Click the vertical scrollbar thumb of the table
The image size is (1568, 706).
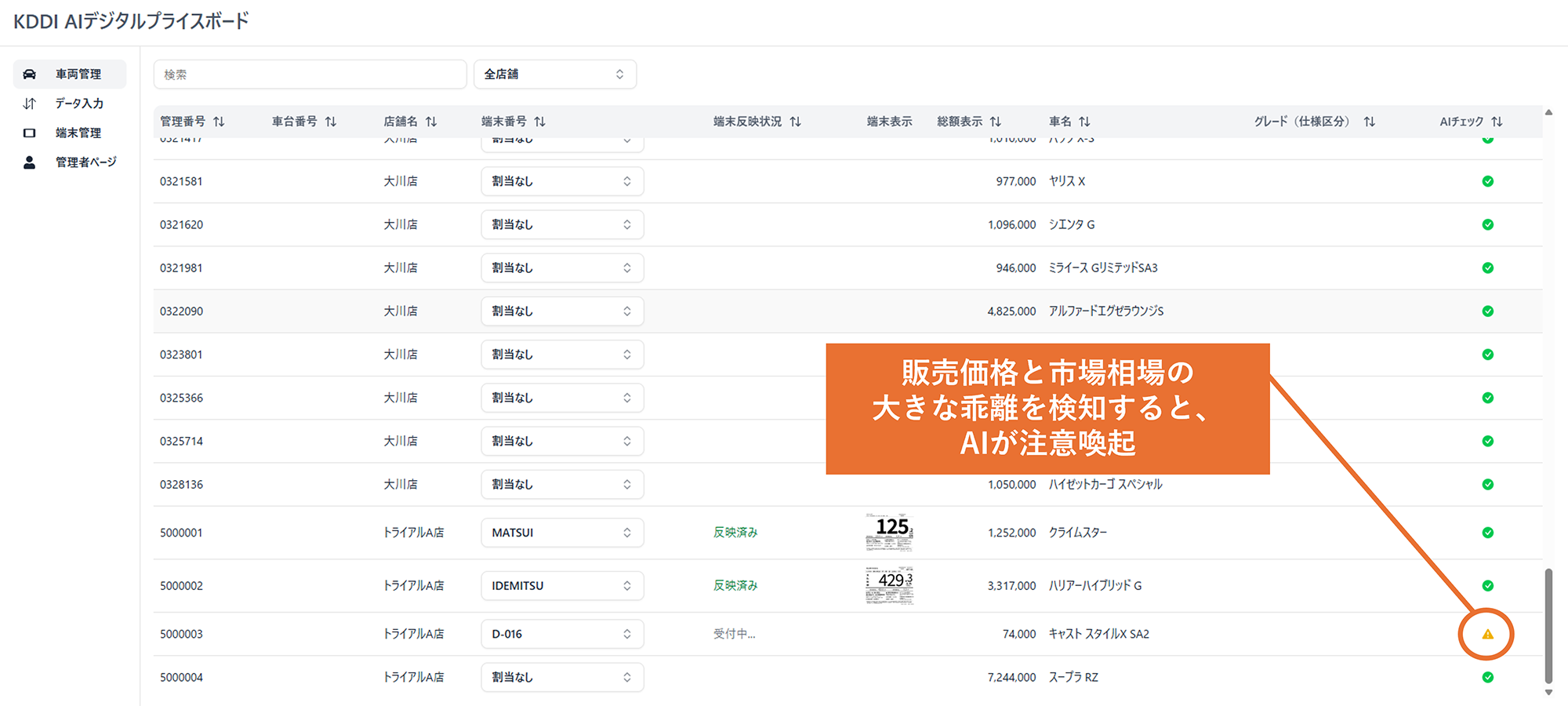click(x=1548, y=626)
